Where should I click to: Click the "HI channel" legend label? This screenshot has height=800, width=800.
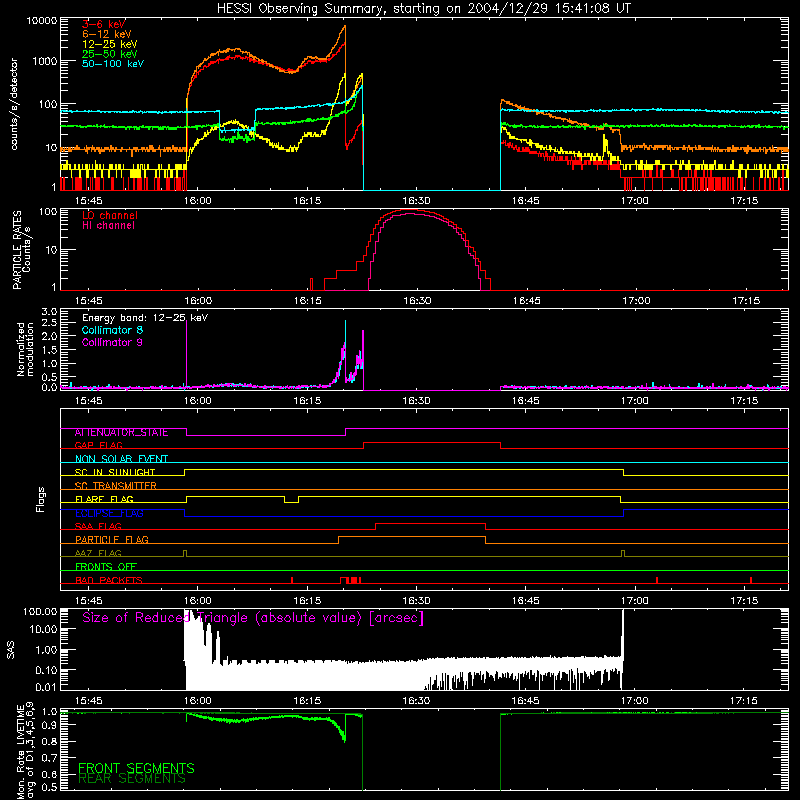[x=108, y=226]
